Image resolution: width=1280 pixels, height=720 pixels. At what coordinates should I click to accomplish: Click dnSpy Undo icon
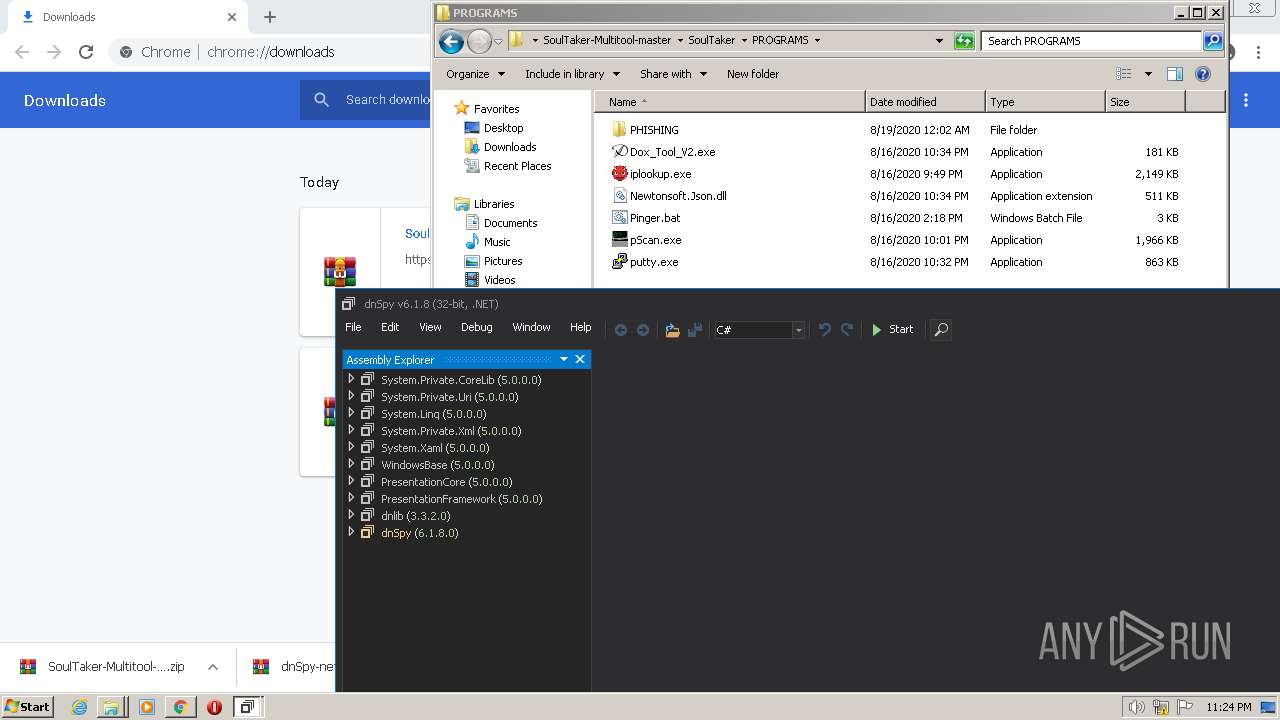(x=825, y=329)
